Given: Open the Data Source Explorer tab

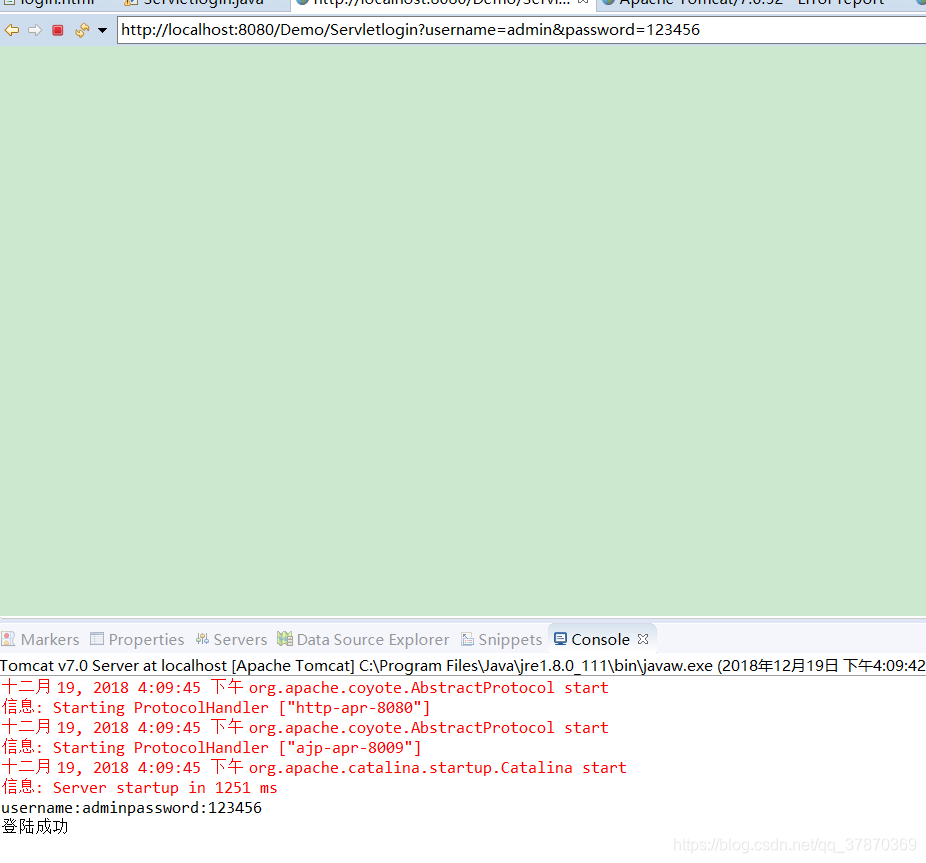Looking at the screenshot, I should click(x=363, y=639).
